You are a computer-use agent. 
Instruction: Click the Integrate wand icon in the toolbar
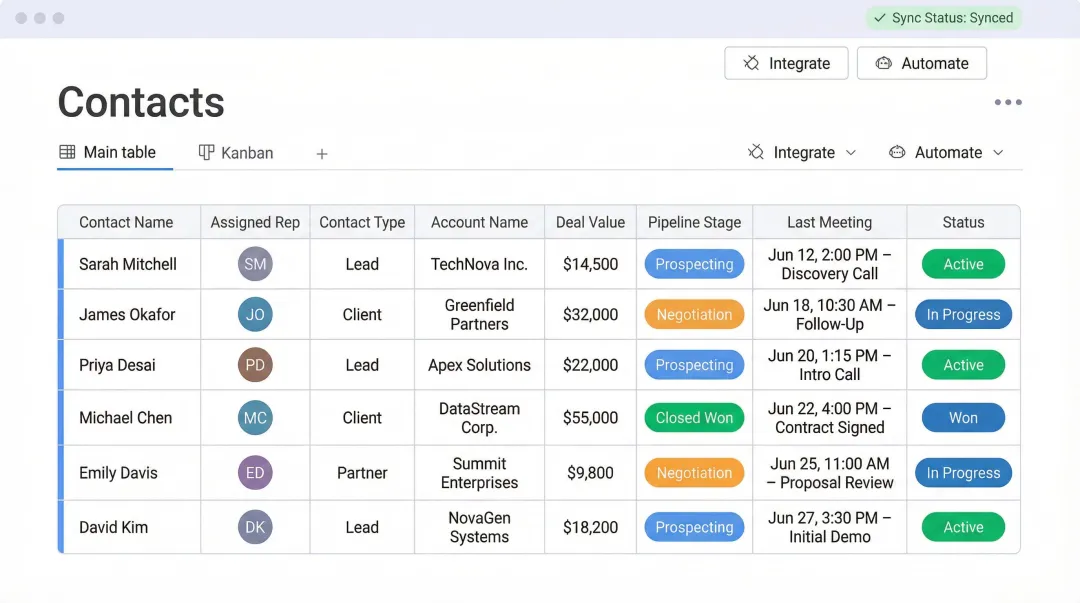(x=753, y=63)
